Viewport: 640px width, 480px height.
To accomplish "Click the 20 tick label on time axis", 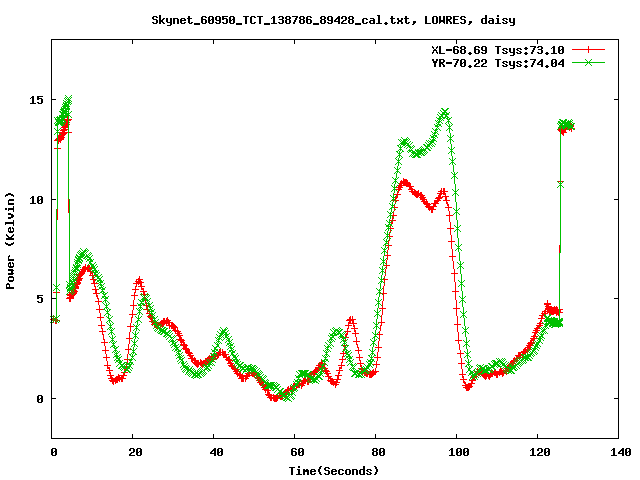I will point(134,452).
